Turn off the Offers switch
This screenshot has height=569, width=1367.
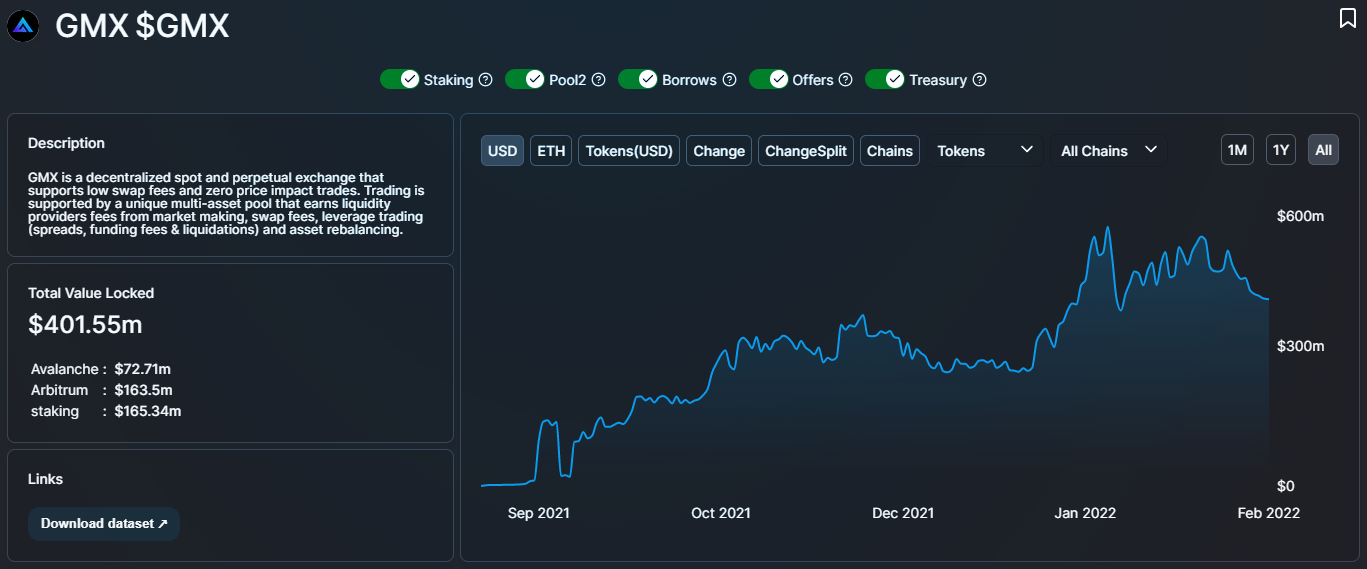tap(768, 79)
